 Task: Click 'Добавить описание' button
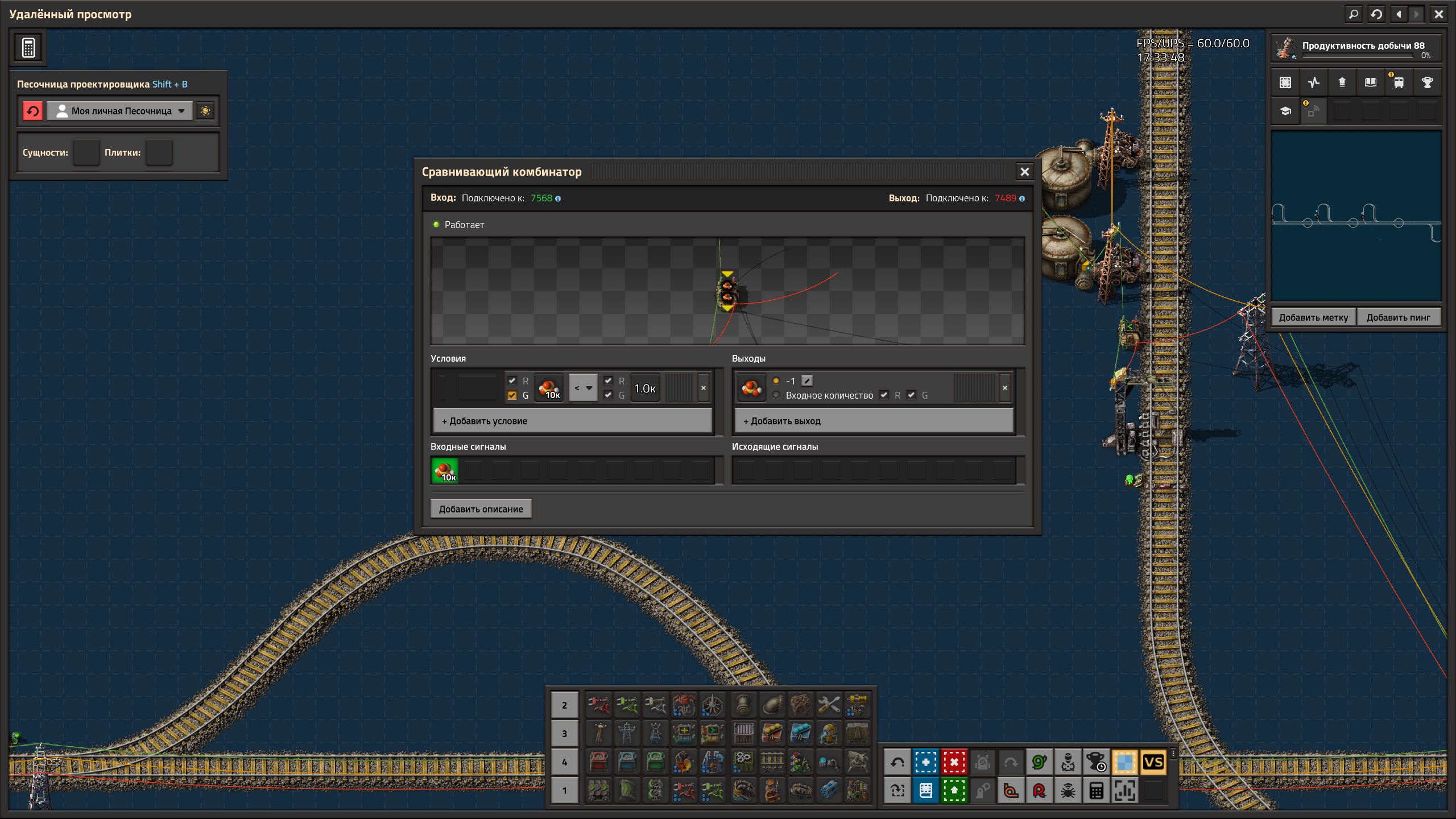coord(481,509)
